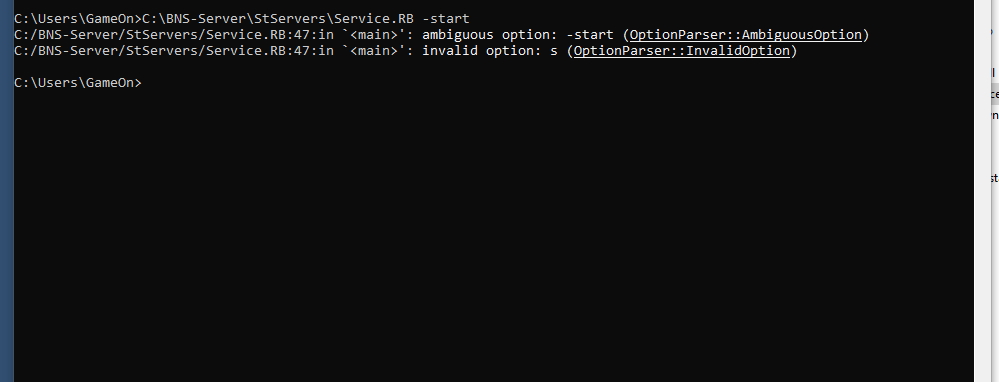The image size is (999, 382).
Task: Click the bottom C:\Users\GameOn> prompt text
Action: click(x=77, y=83)
